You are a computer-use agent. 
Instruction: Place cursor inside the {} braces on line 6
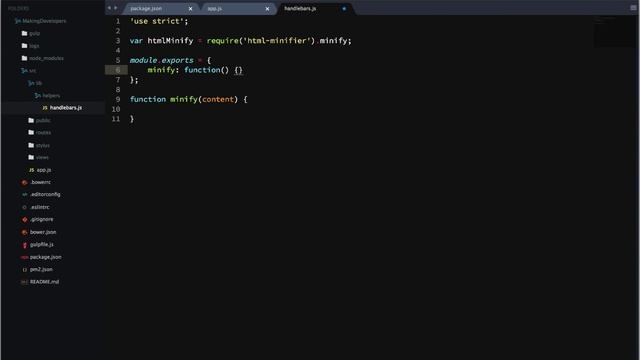[x=239, y=70]
